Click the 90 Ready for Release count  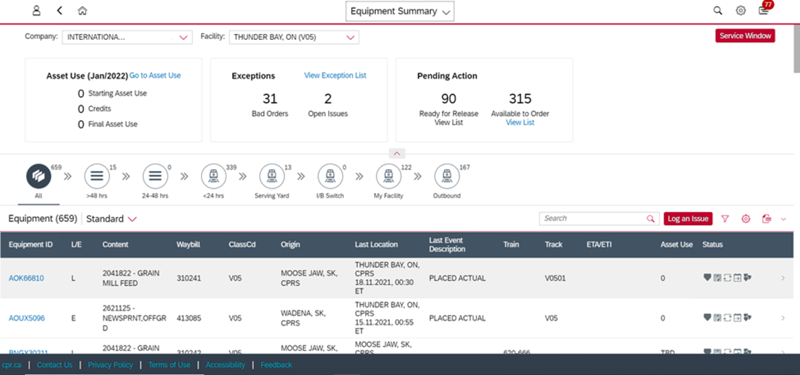pyautogui.click(x=448, y=98)
